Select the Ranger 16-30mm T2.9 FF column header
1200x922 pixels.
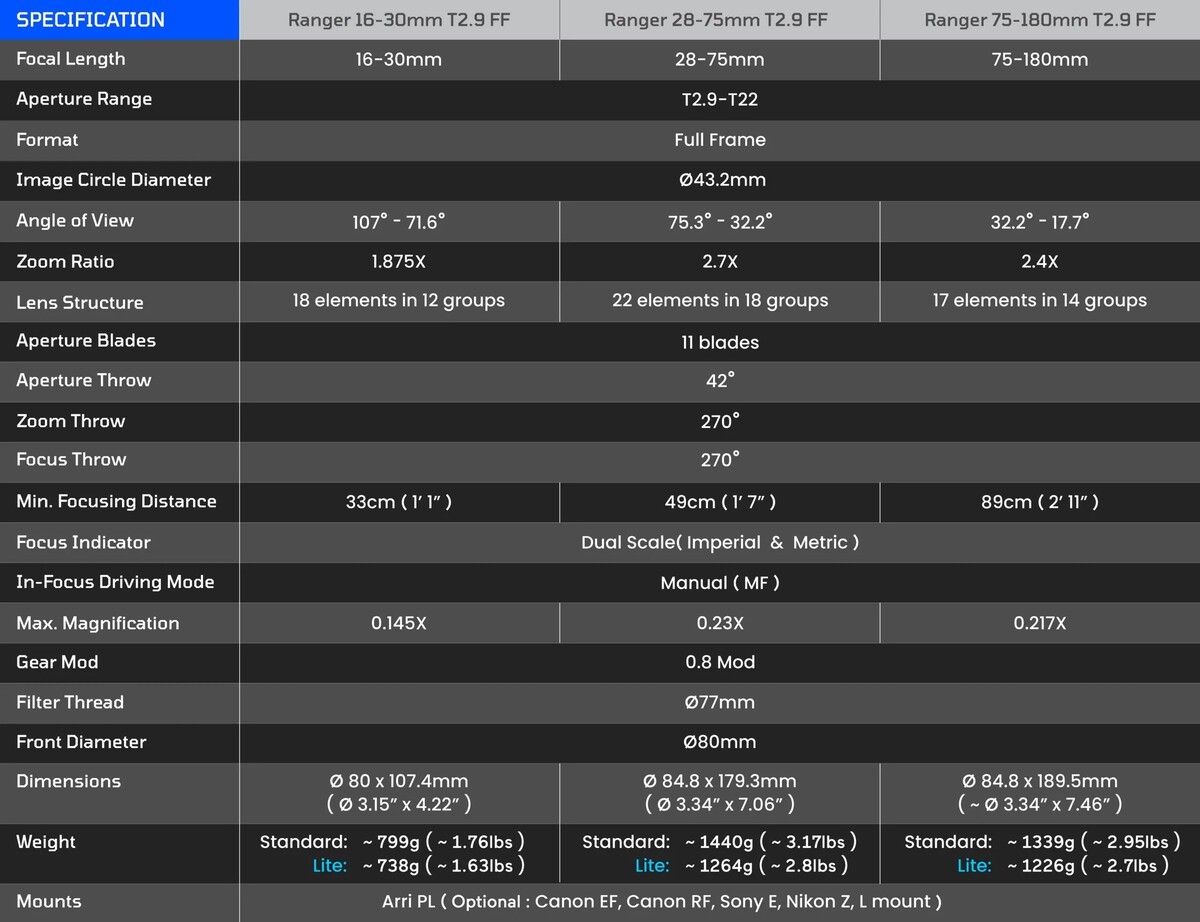tap(398, 20)
